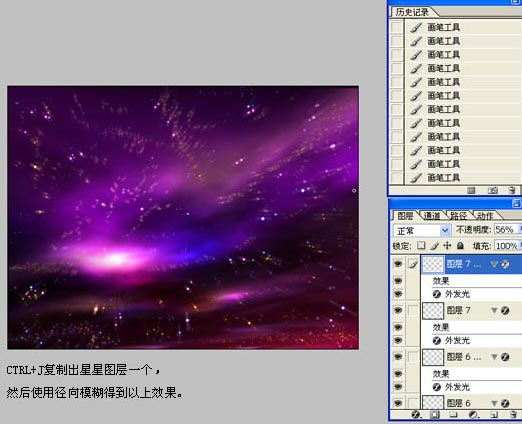Switch to the 路径 Paths tab

(458, 216)
